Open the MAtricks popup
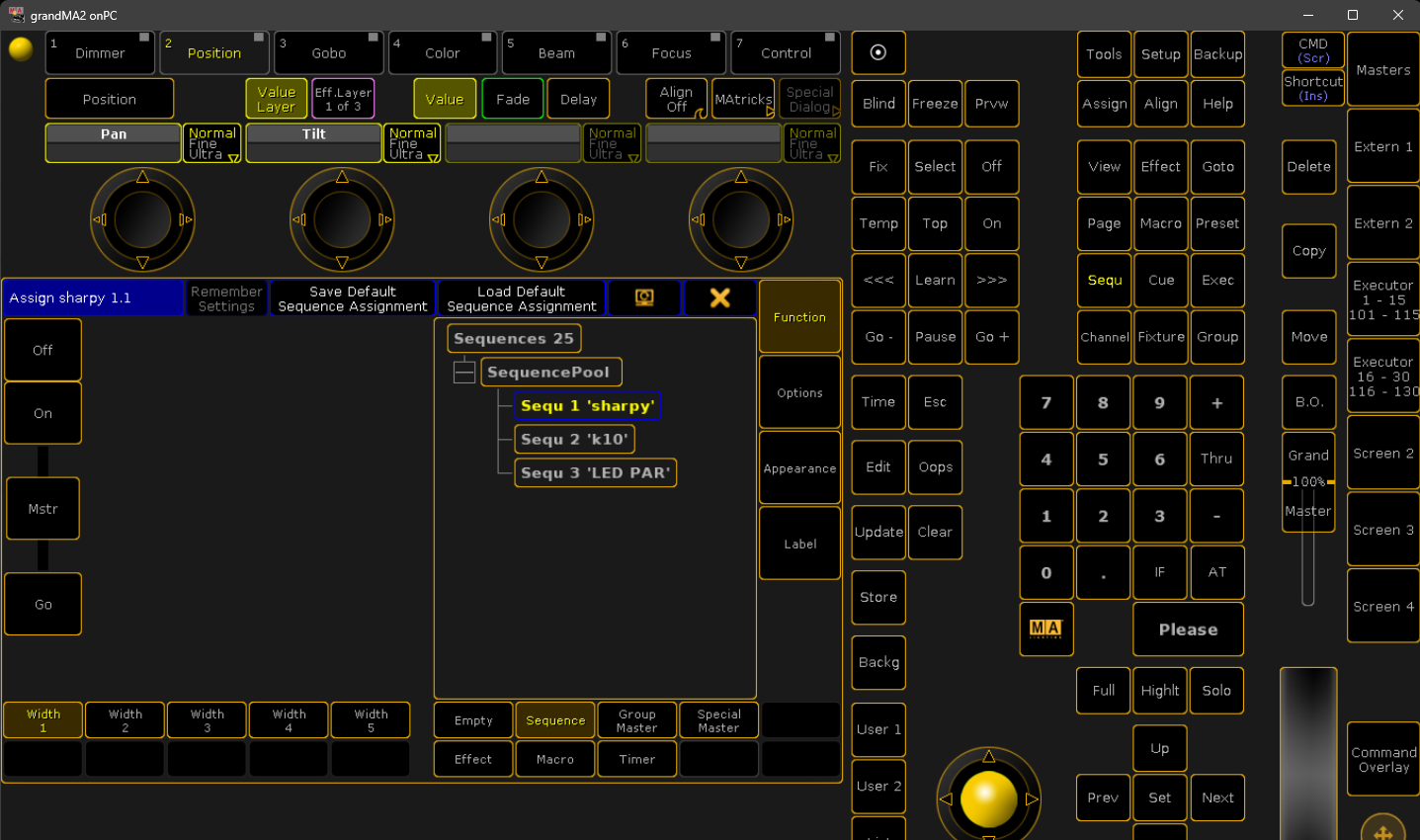Screen dimensions: 1420x840 [x=743, y=99]
